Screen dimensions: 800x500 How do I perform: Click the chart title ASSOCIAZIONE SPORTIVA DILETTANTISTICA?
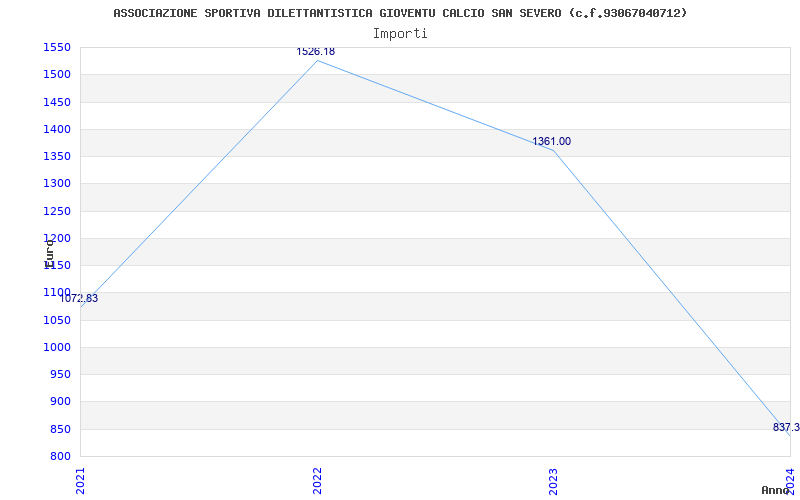[x=400, y=13]
